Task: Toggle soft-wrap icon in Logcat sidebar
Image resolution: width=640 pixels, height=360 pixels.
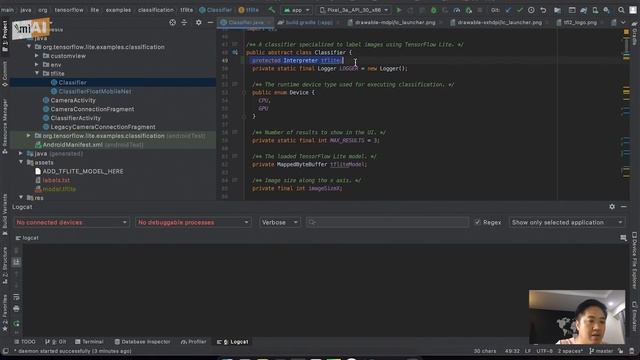Action: [x=16, y=297]
